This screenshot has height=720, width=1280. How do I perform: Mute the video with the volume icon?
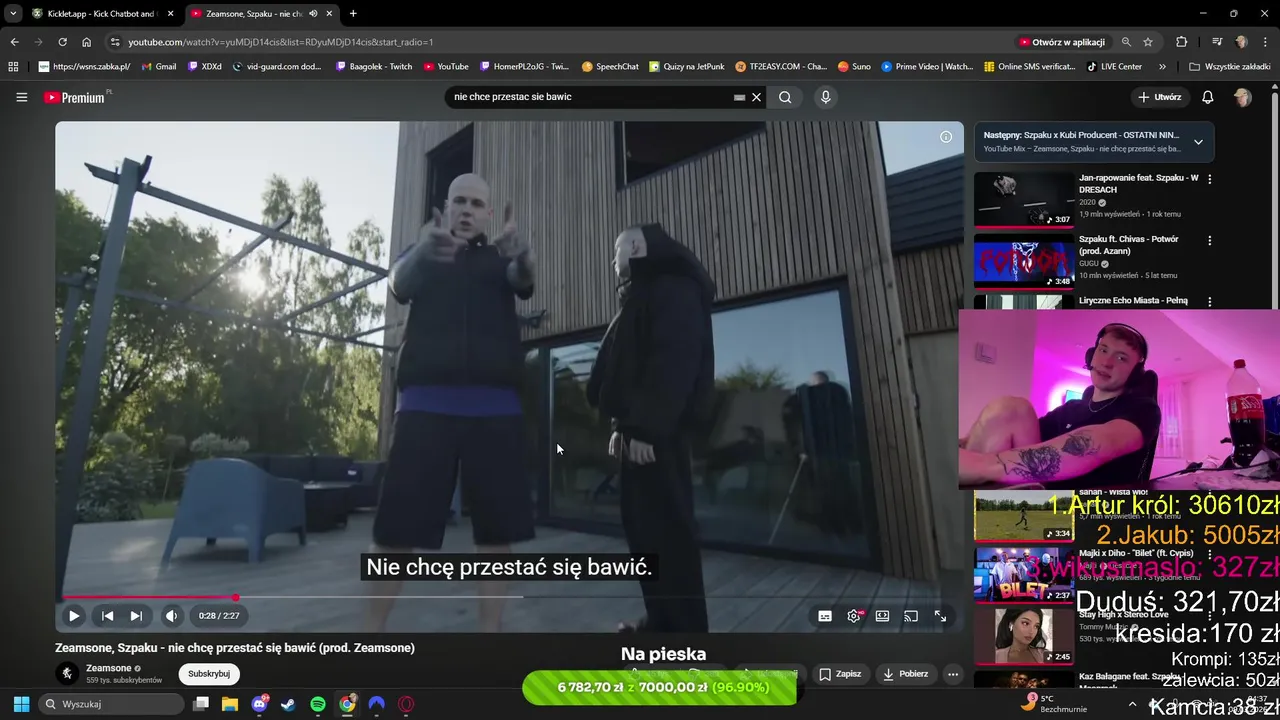point(172,616)
